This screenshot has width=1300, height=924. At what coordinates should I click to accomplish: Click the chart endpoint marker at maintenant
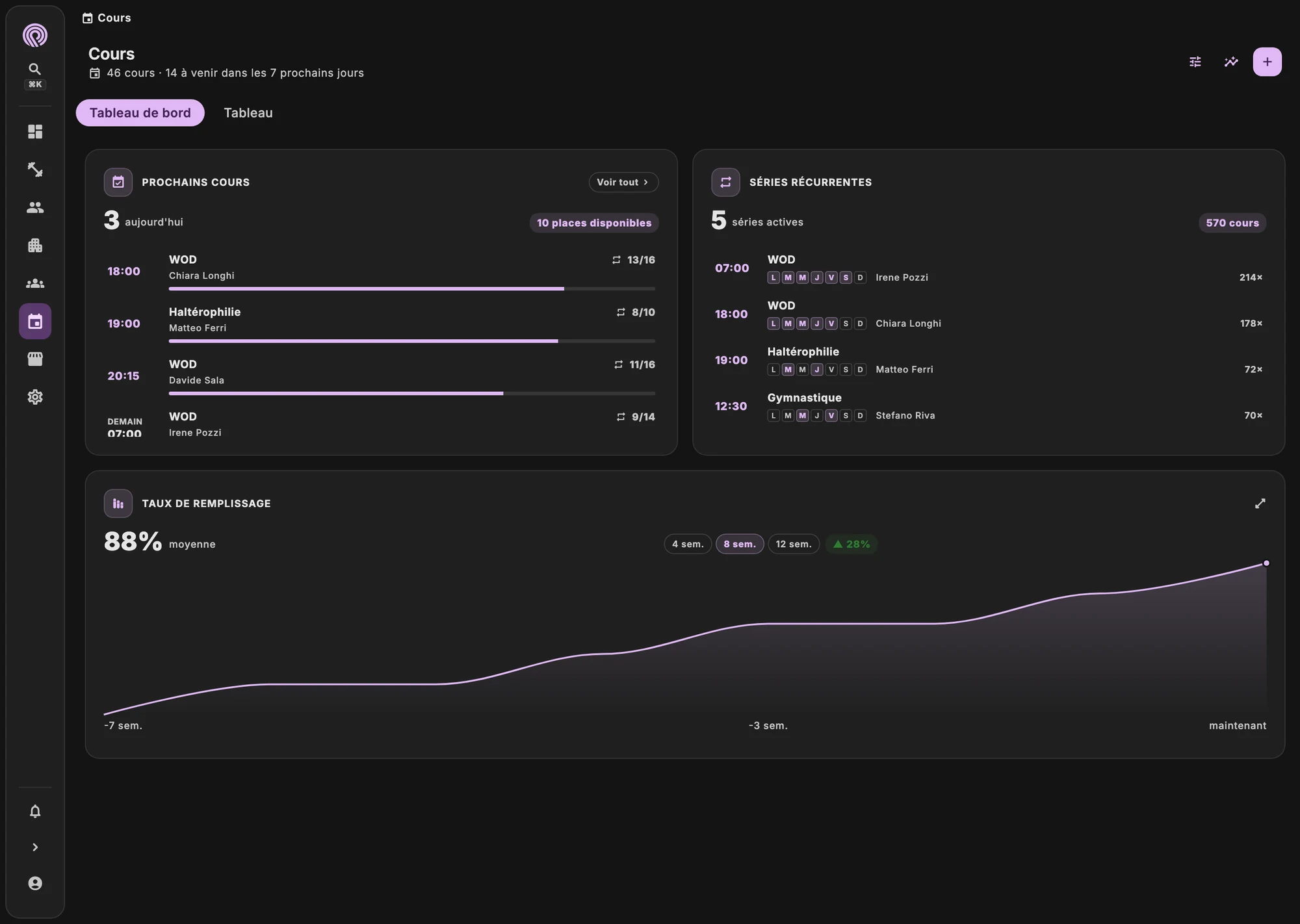point(1266,563)
